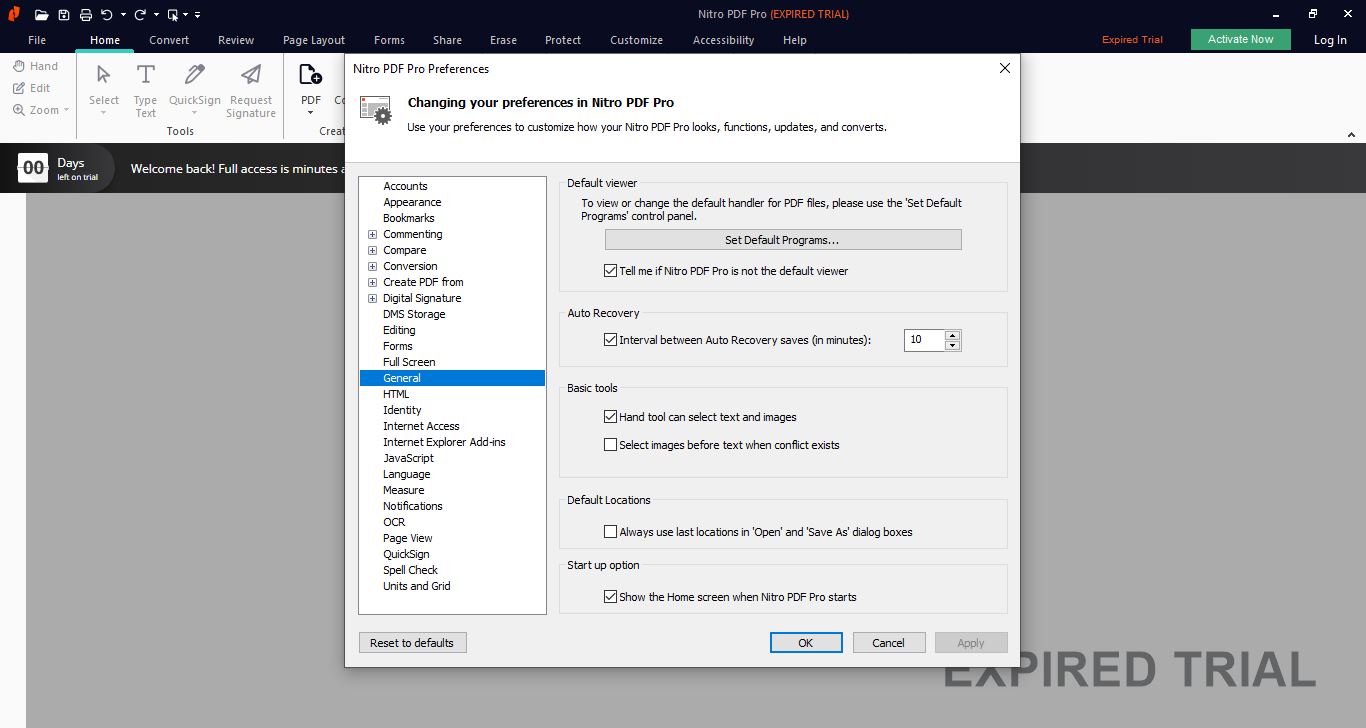Open the File menu
1366x728 pixels.
pyautogui.click(x=37, y=40)
